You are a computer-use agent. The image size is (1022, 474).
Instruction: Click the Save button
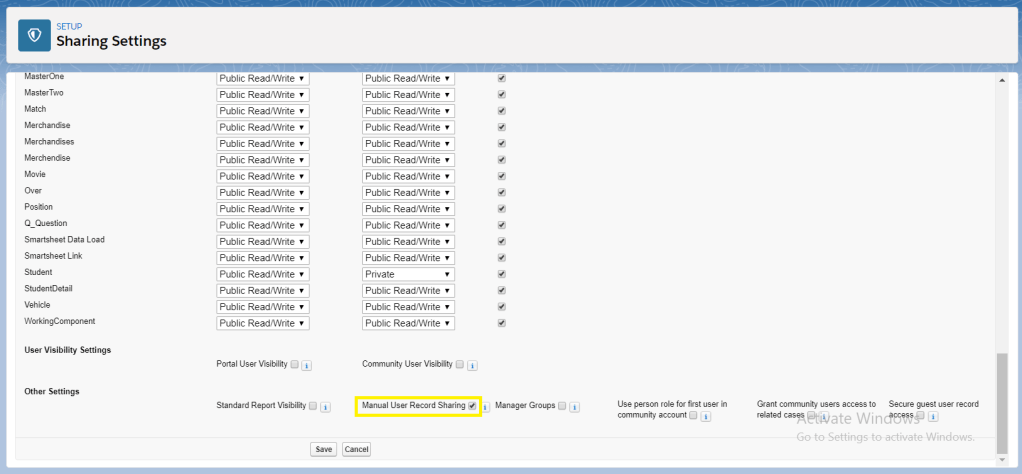click(x=324, y=449)
